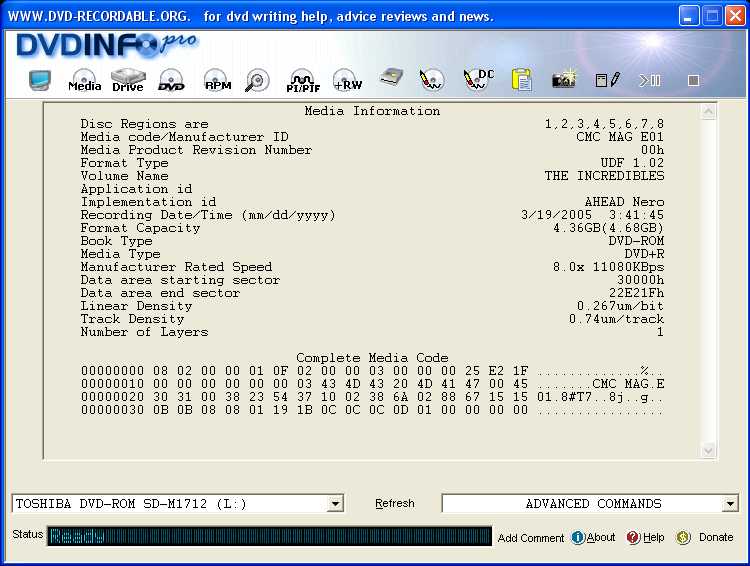The height and width of the screenshot is (566, 750).
Task: Open the DC disc graph tool
Action: pos(478,79)
